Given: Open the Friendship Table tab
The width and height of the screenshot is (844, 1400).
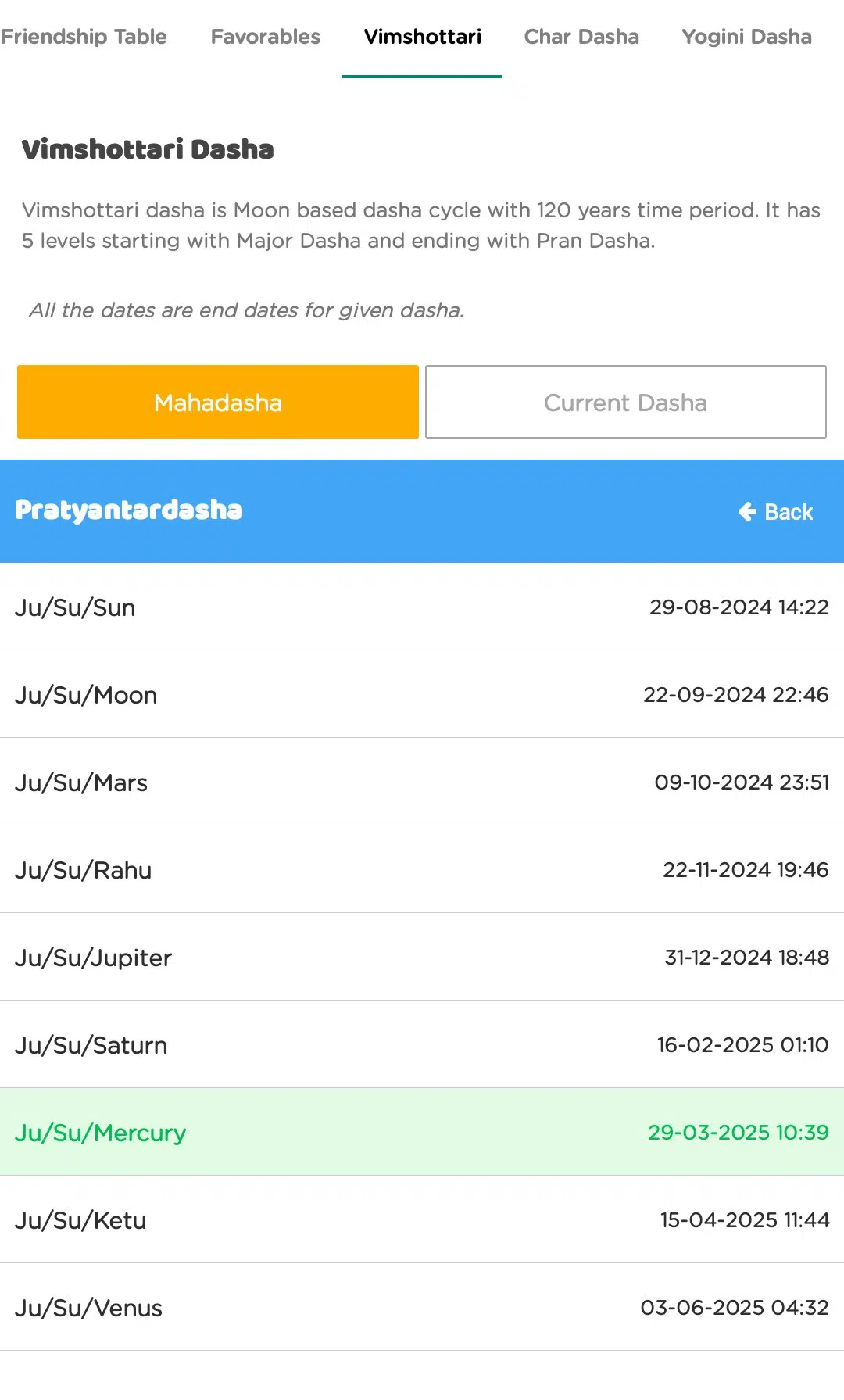Looking at the screenshot, I should [84, 37].
